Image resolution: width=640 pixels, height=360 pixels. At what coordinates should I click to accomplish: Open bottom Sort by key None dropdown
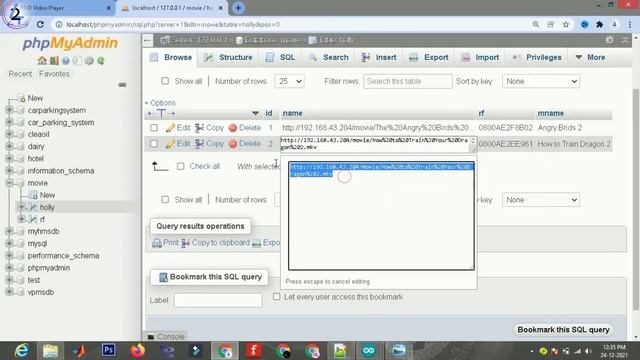[541, 200]
